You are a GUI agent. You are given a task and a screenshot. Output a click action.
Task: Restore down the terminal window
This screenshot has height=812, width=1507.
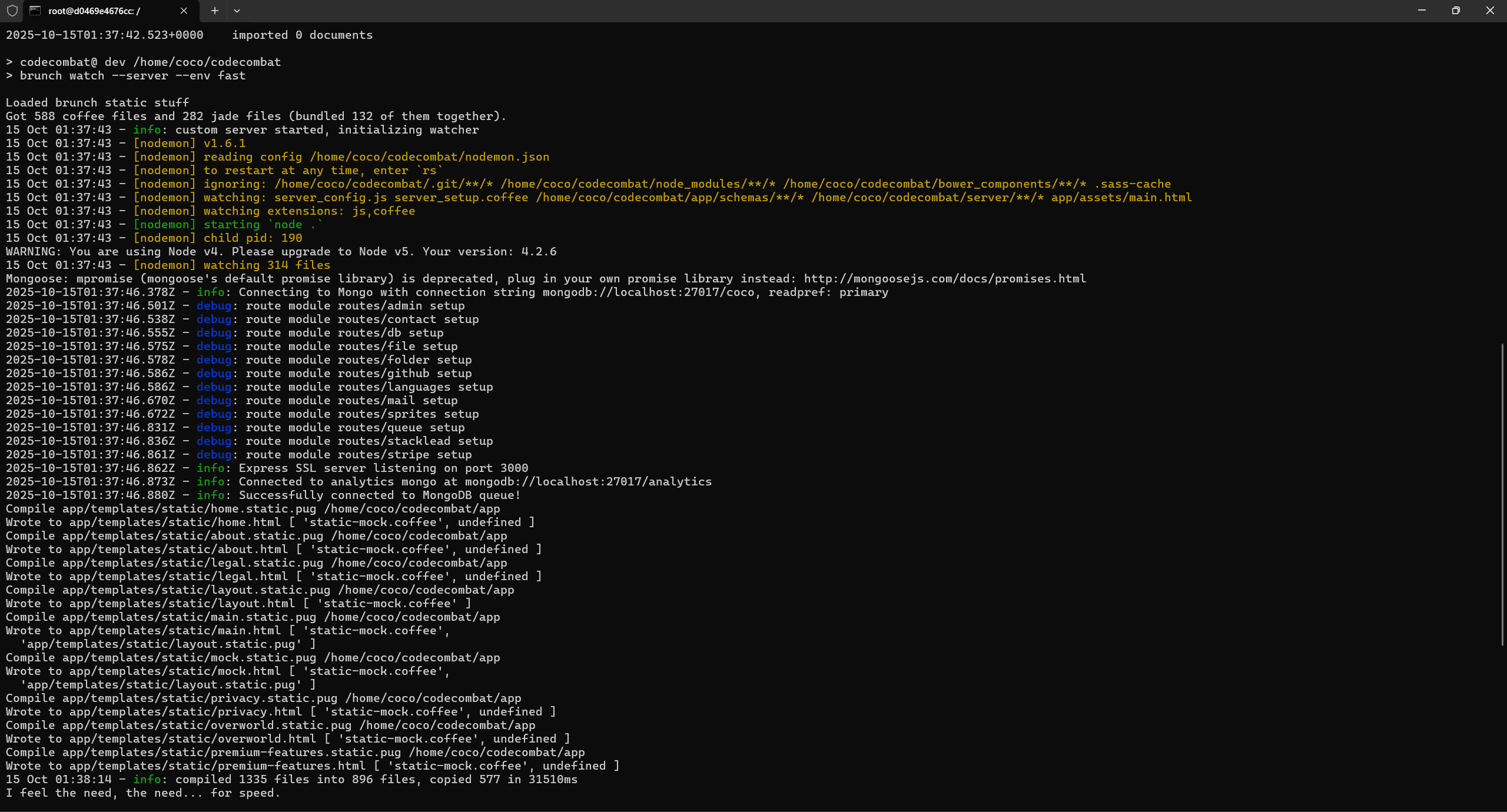[x=1456, y=11]
